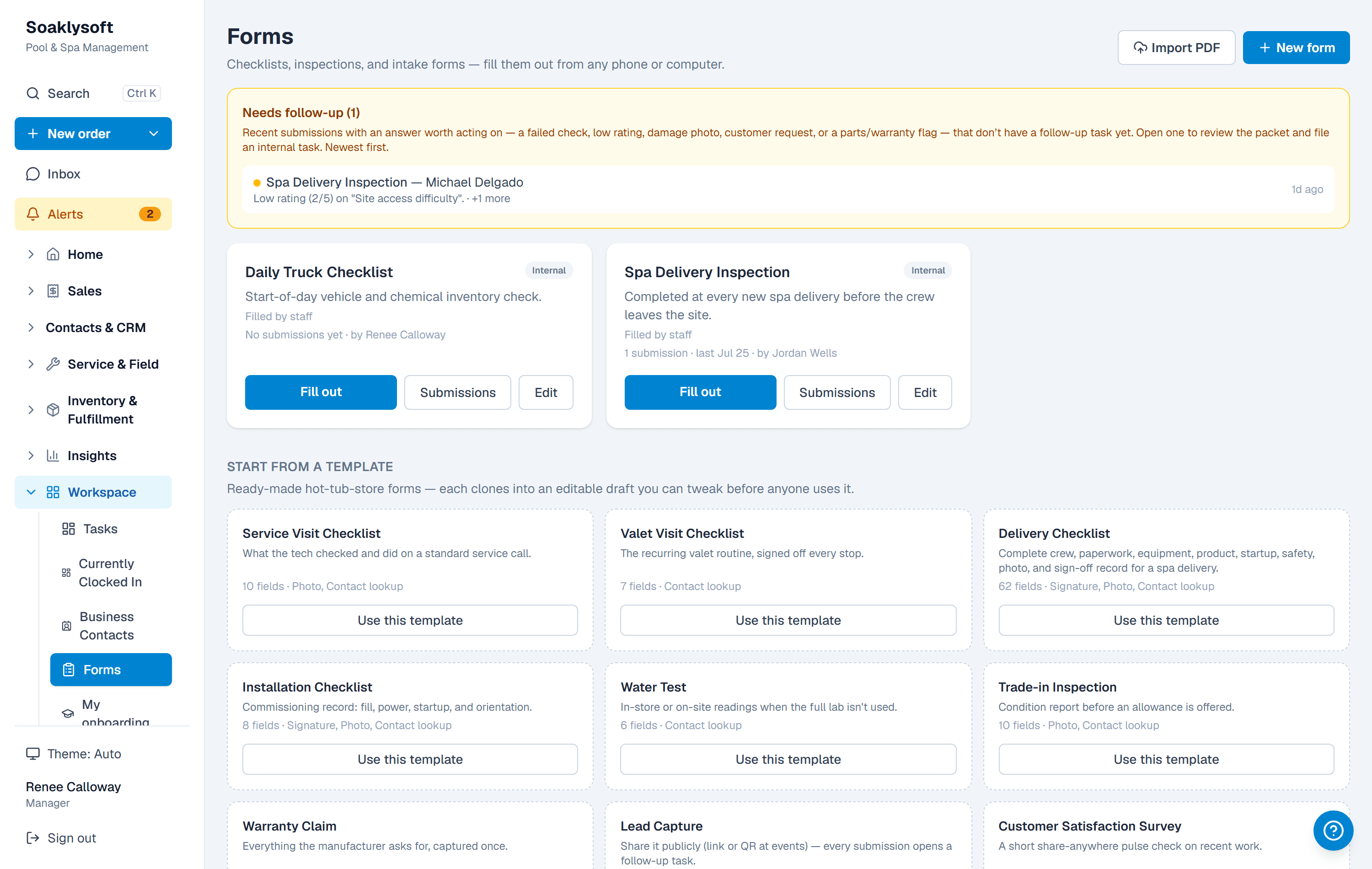Open Michael Delgado follow-up submission row
Screen dimensions: 1372x869
click(788, 189)
